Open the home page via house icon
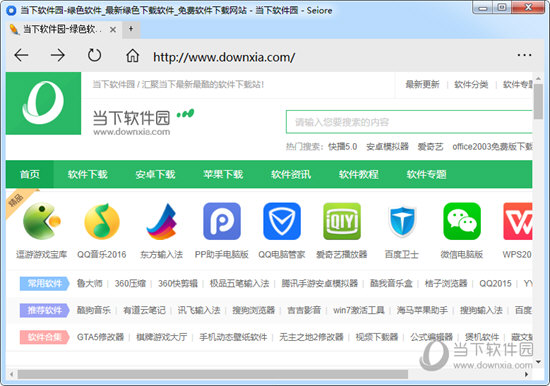The width and height of the screenshot is (550, 386). 133,55
